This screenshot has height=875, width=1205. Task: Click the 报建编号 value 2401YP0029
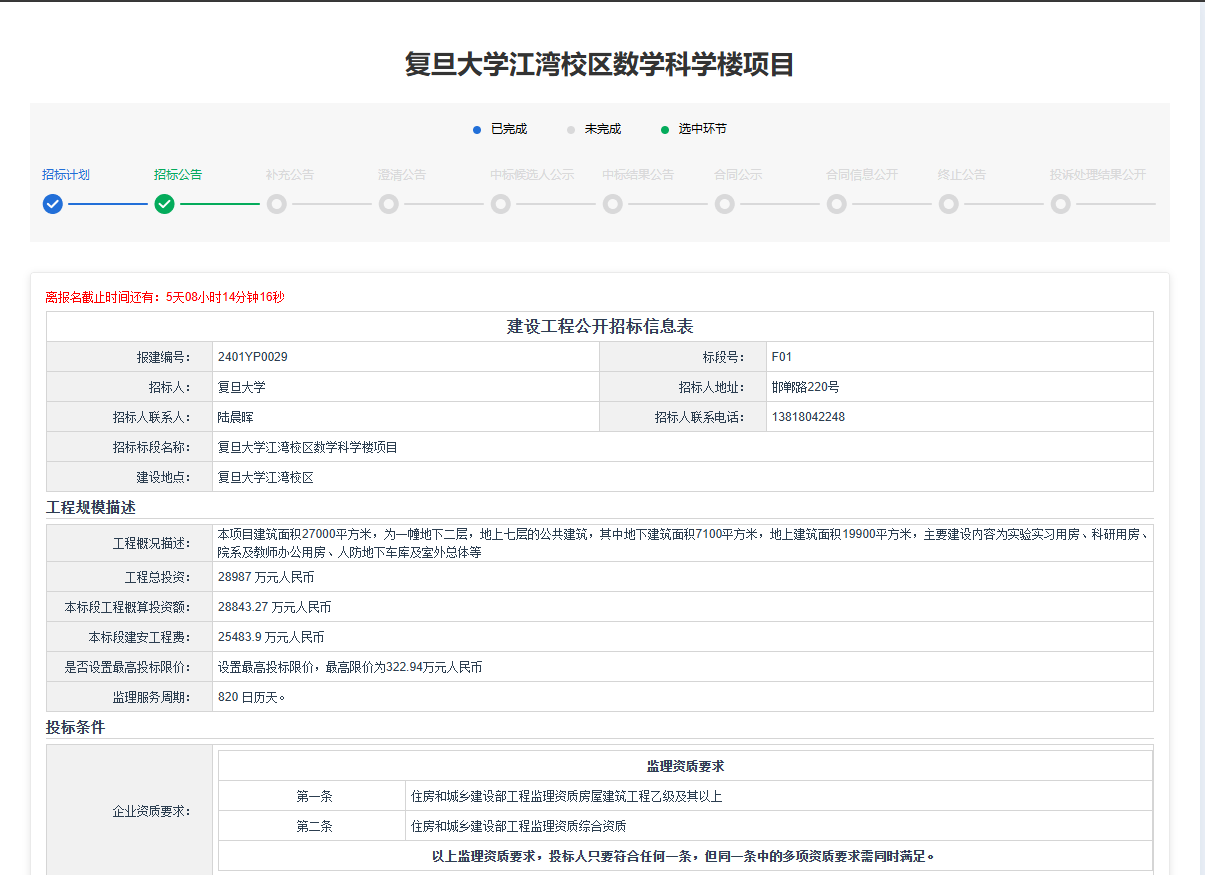[x=253, y=357]
